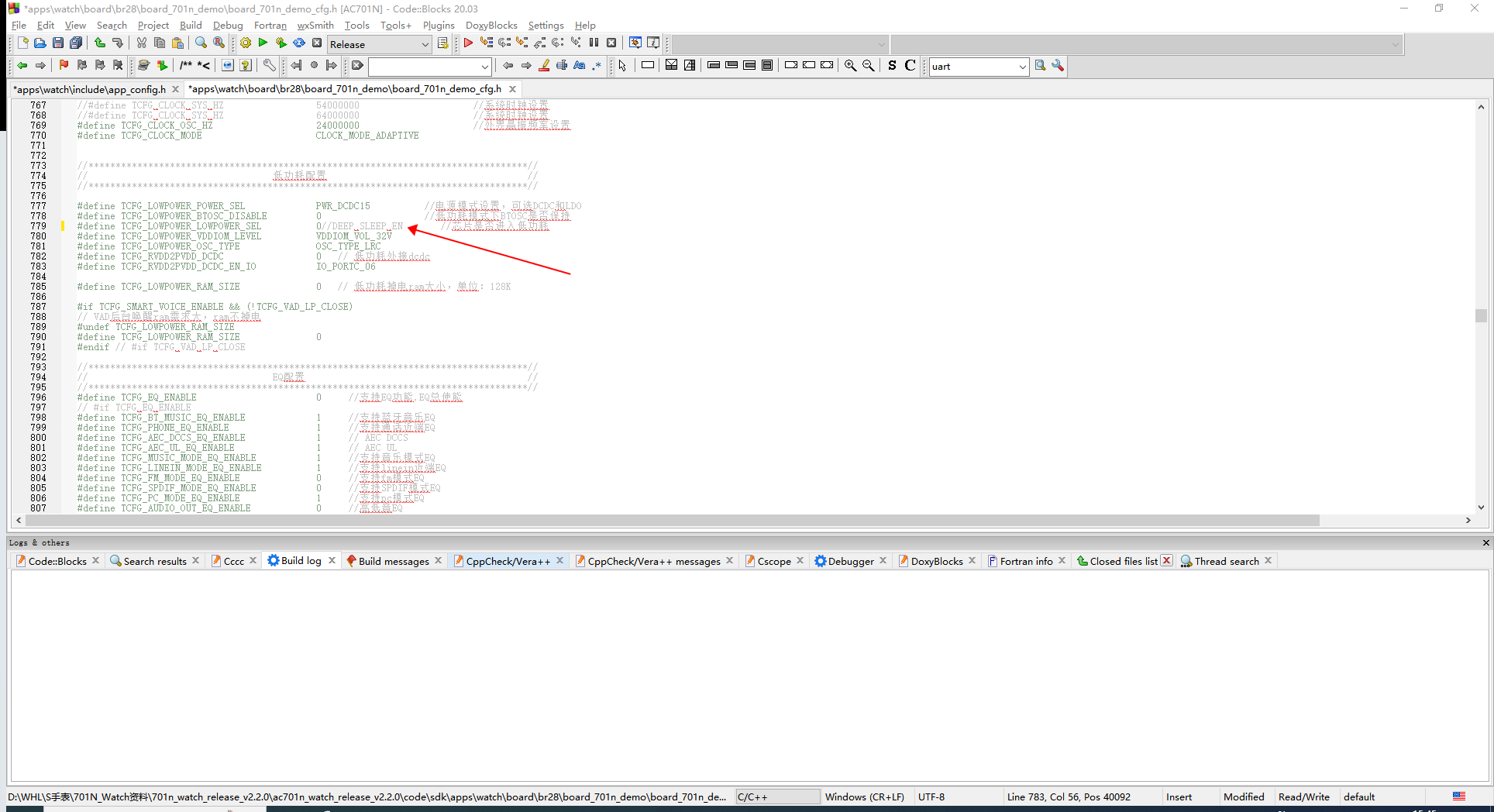Toggle highlight of incremental search matches

click(x=544, y=66)
